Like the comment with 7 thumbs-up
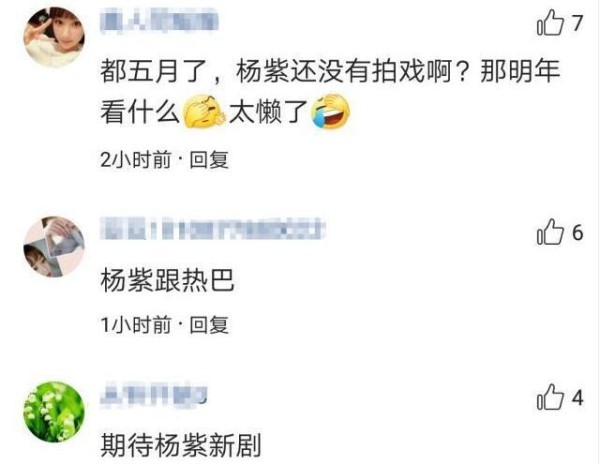Screen dimensions: 600x464 click(550, 23)
